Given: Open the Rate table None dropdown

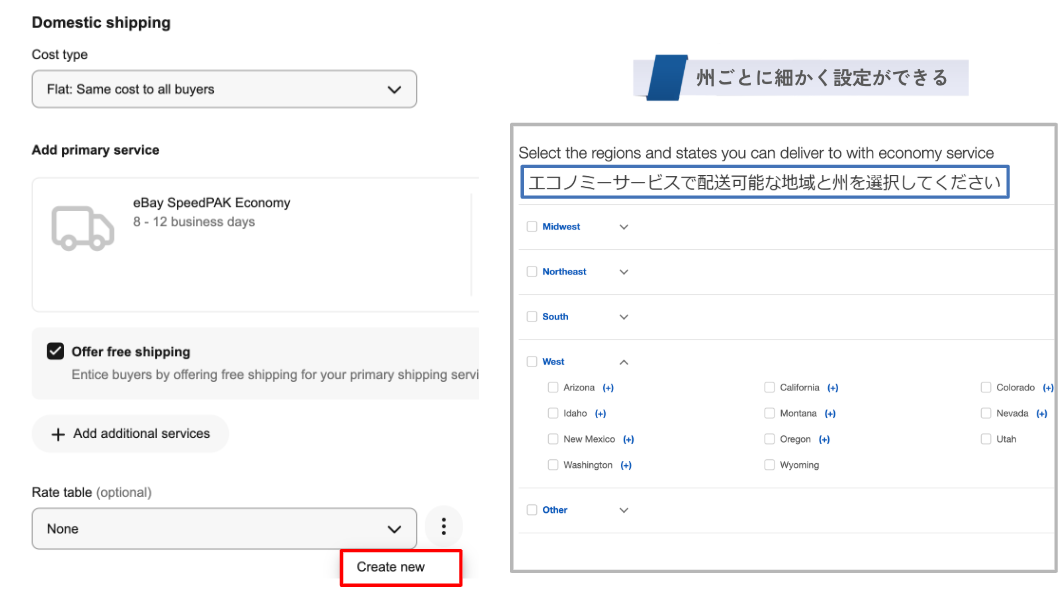Looking at the screenshot, I should tap(224, 528).
